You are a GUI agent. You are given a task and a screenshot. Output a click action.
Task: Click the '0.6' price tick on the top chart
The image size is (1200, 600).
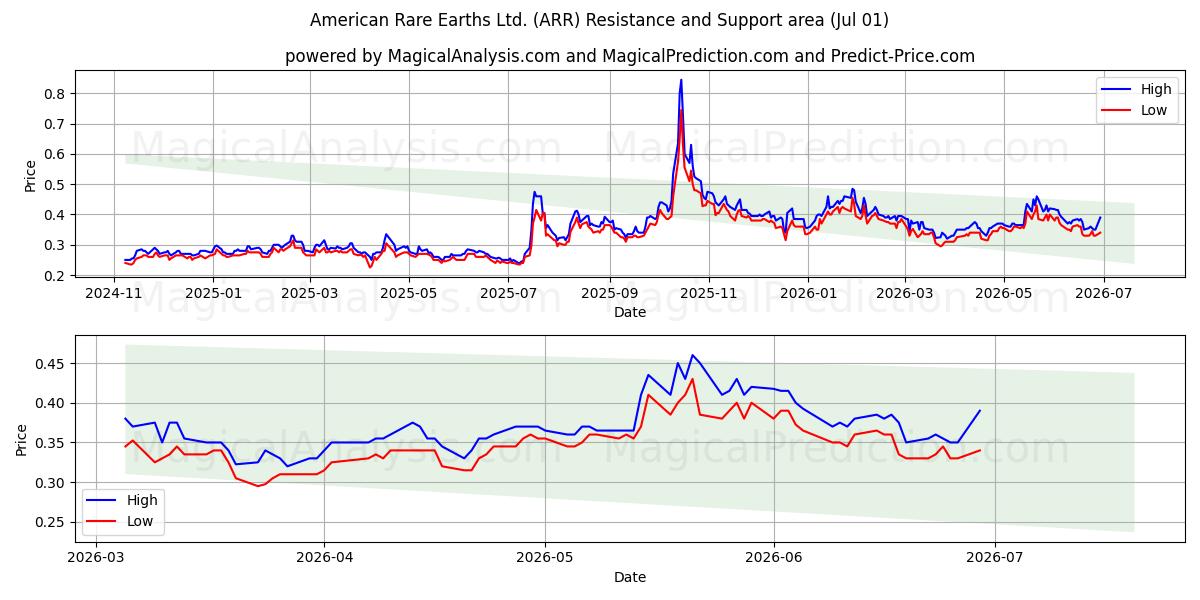[x=56, y=154]
